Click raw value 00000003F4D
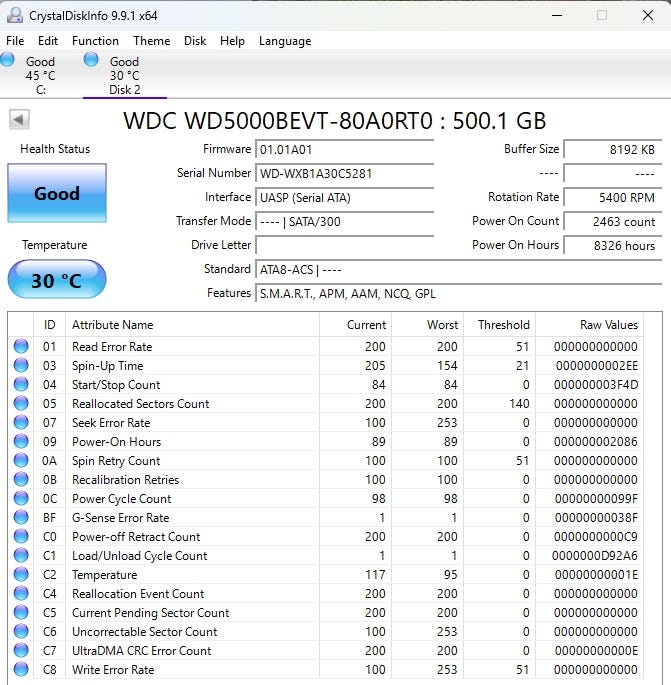The width and height of the screenshot is (671, 685). pyautogui.click(x=596, y=384)
